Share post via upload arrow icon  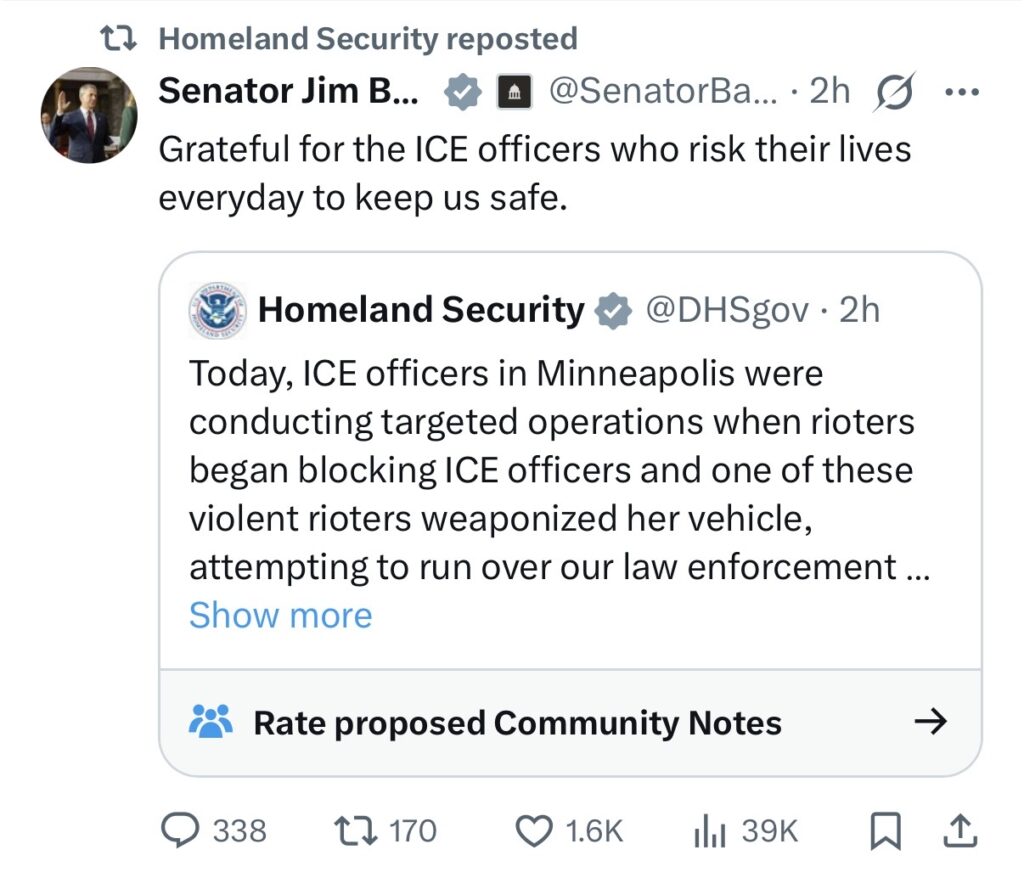(x=957, y=830)
